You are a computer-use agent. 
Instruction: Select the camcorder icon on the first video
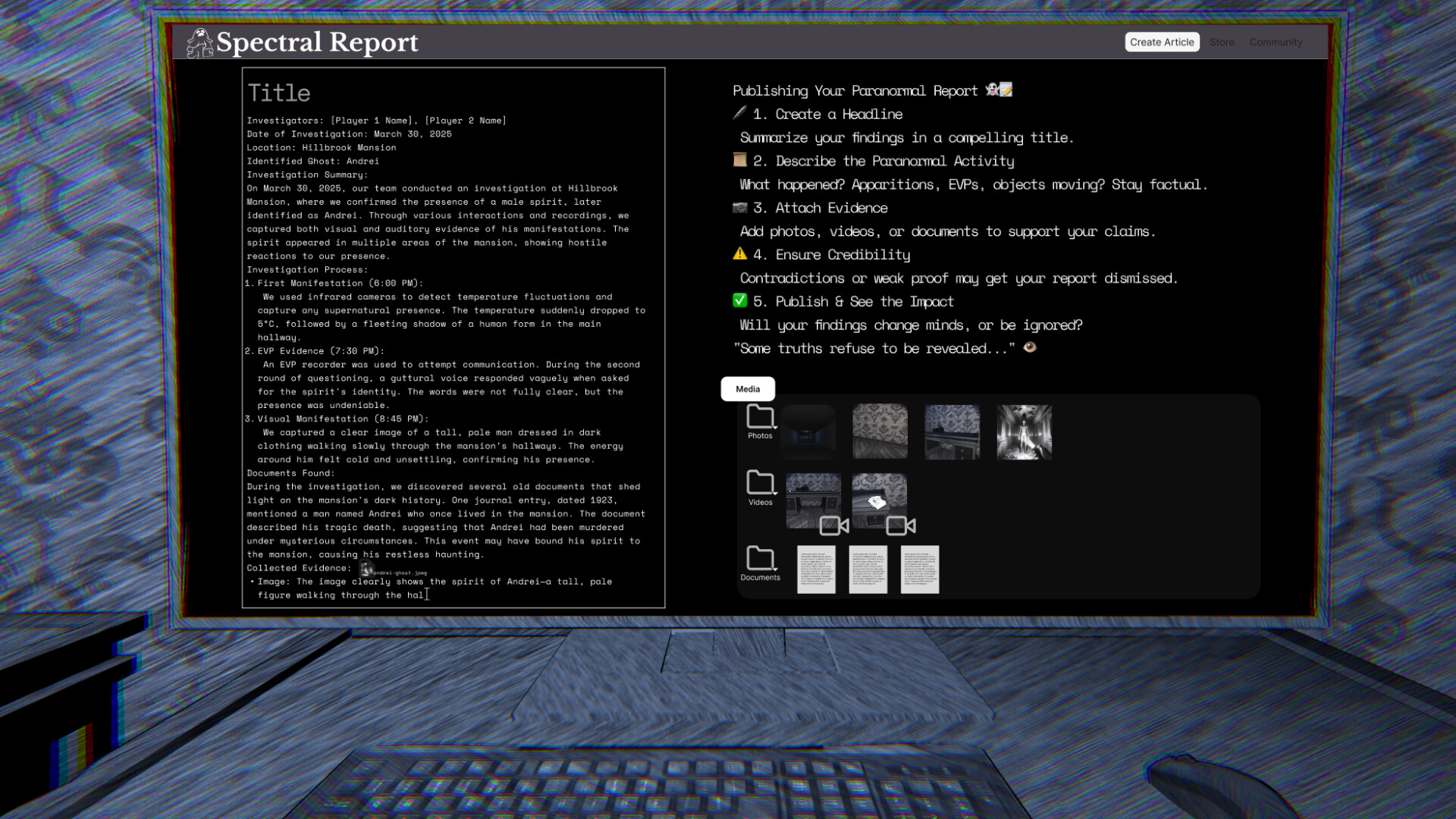(x=834, y=526)
